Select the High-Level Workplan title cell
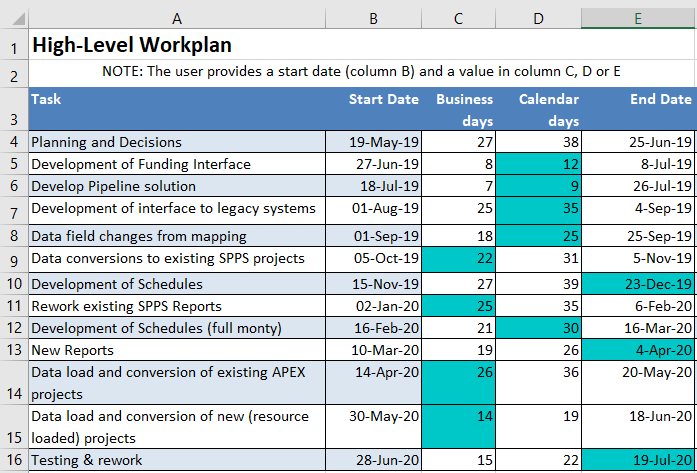Screen dimensions: 697x473 click(x=177, y=45)
